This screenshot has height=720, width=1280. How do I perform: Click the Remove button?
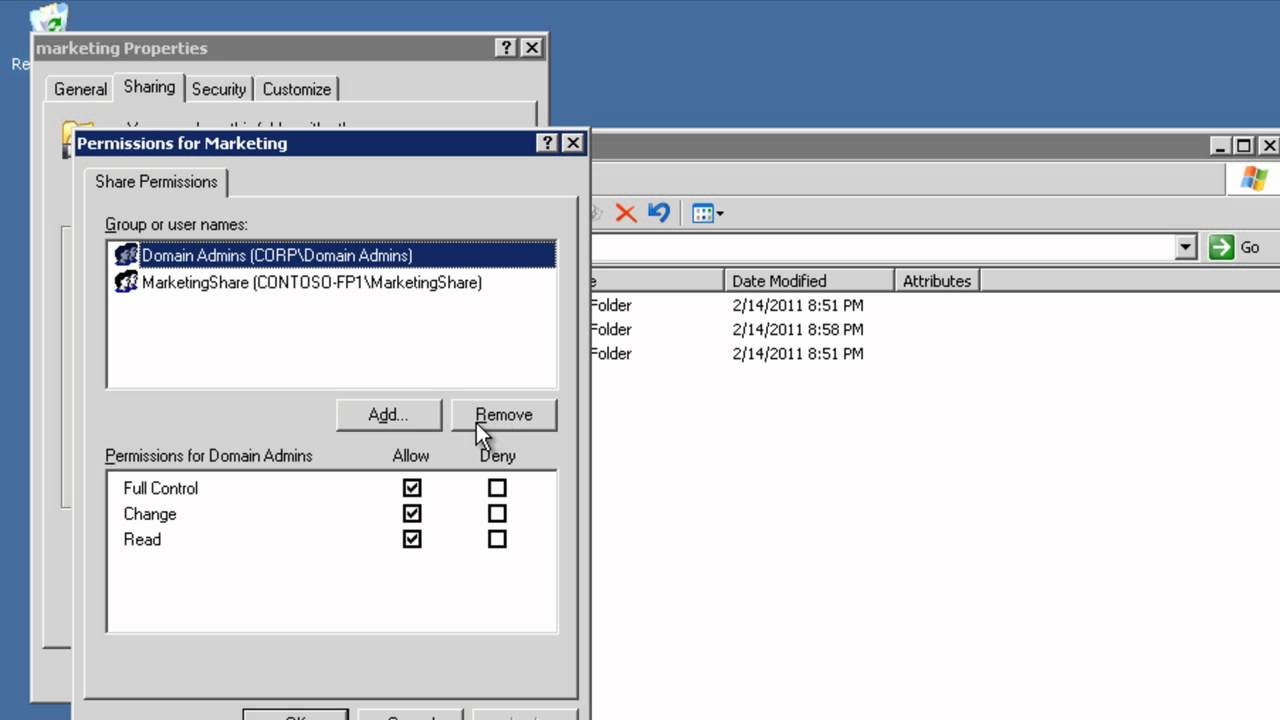[x=504, y=415]
